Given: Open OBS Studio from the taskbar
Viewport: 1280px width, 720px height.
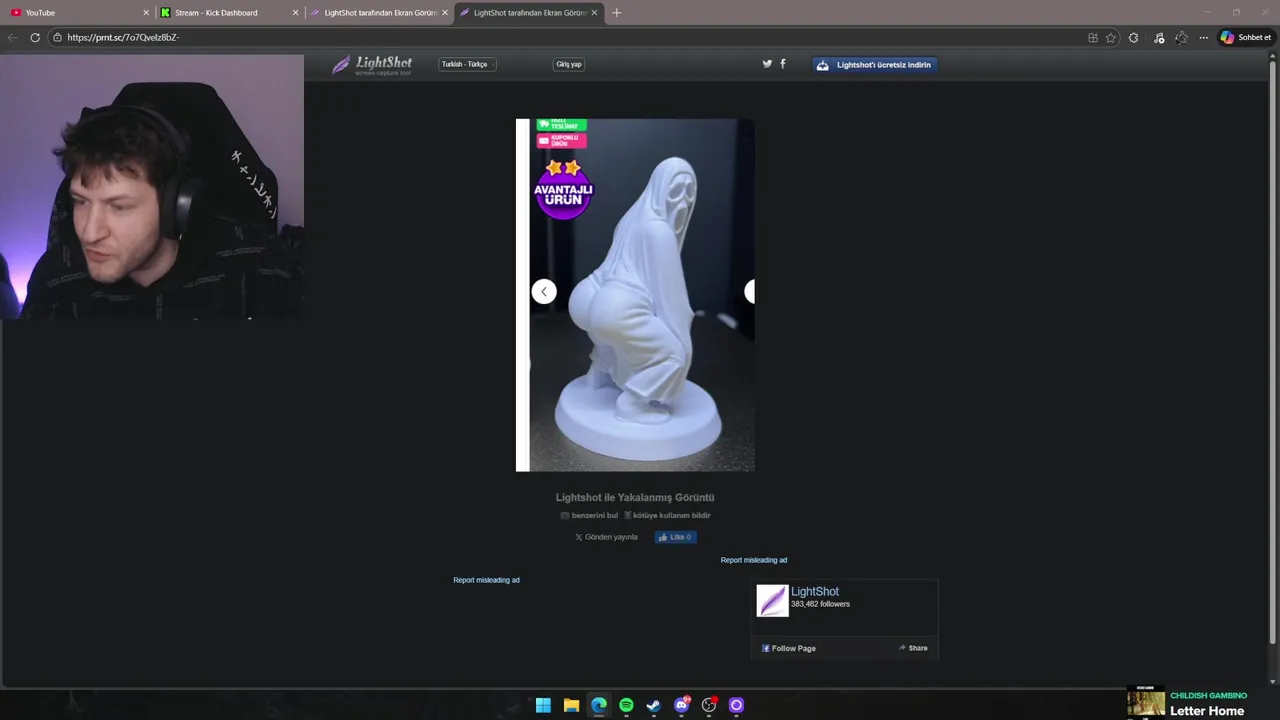Looking at the screenshot, I should (x=709, y=705).
